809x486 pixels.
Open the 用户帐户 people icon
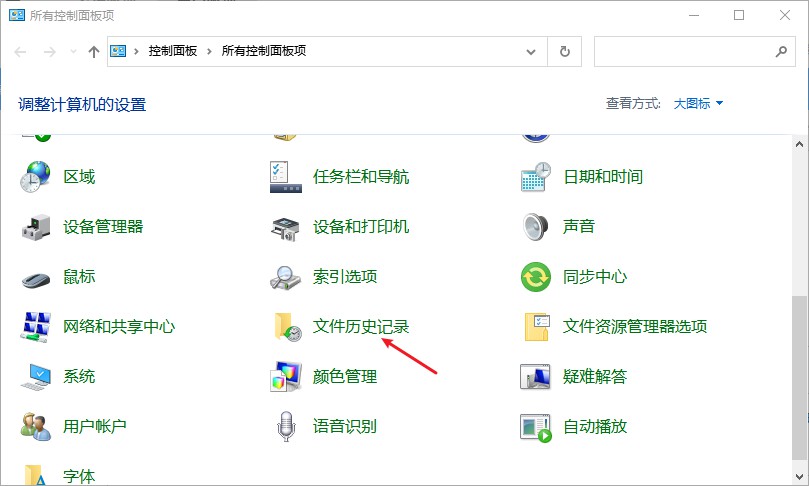coord(36,426)
